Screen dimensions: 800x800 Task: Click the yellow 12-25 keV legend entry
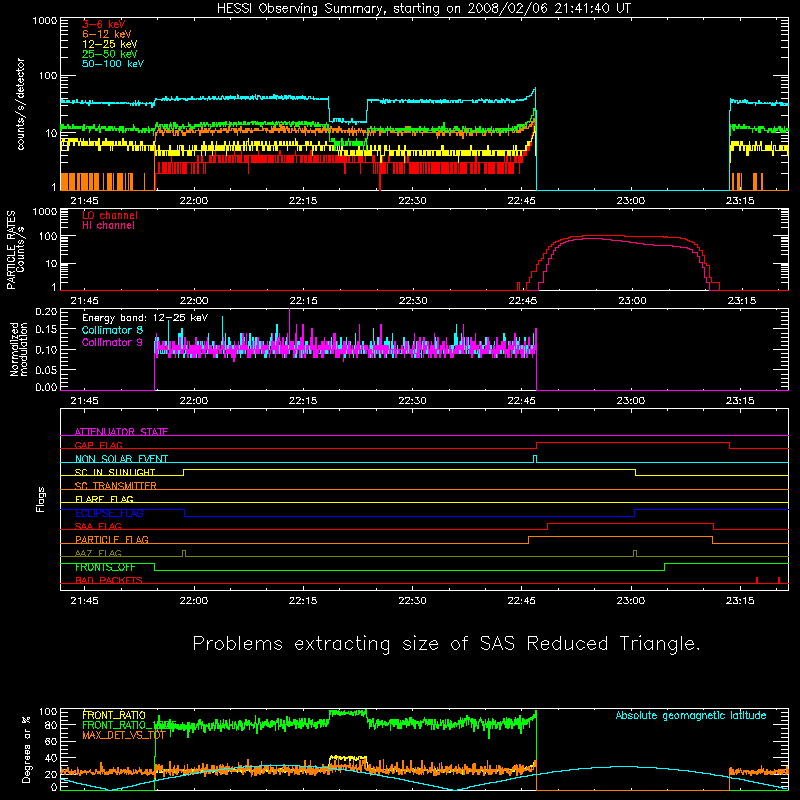pos(110,44)
